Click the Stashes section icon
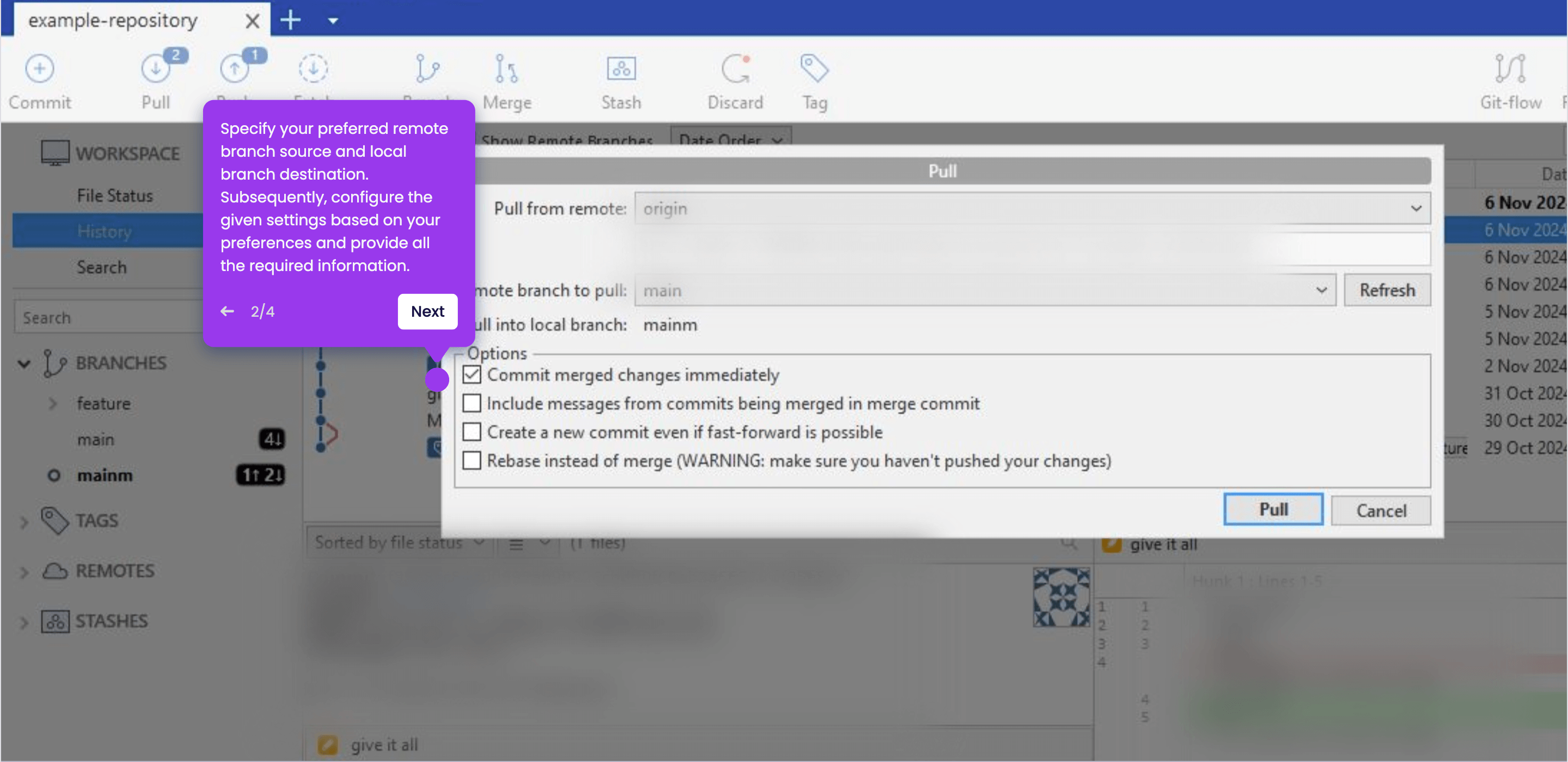The width and height of the screenshot is (1568, 762). click(x=55, y=622)
